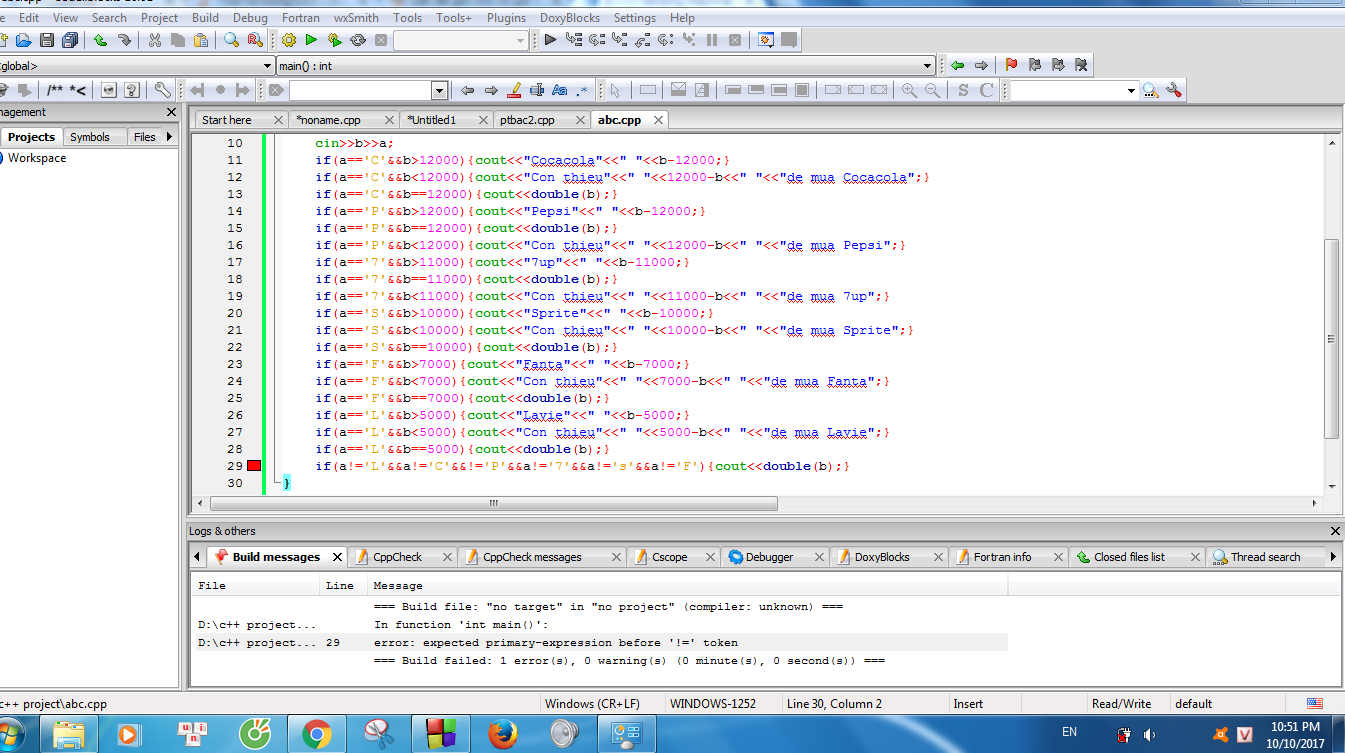The image size is (1345, 753).
Task: Toggle incremental search Highlight option
Action: click(x=514, y=90)
